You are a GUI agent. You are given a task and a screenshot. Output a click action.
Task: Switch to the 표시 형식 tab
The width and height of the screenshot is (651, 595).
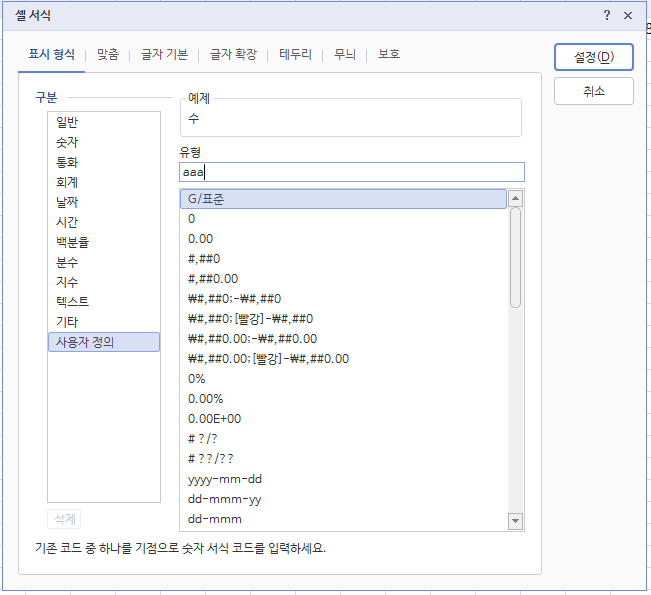pyautogui.click(x=51, y=54)
